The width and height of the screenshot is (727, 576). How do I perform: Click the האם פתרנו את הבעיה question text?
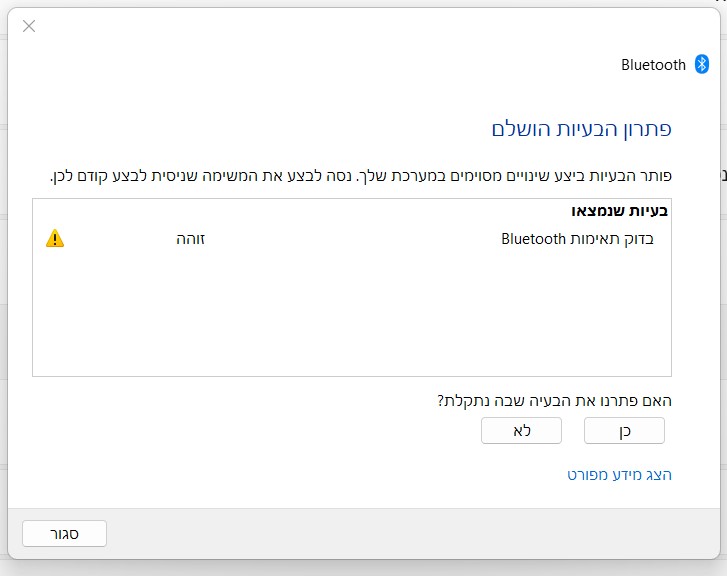pyautogui.click(x=554, y=400)
